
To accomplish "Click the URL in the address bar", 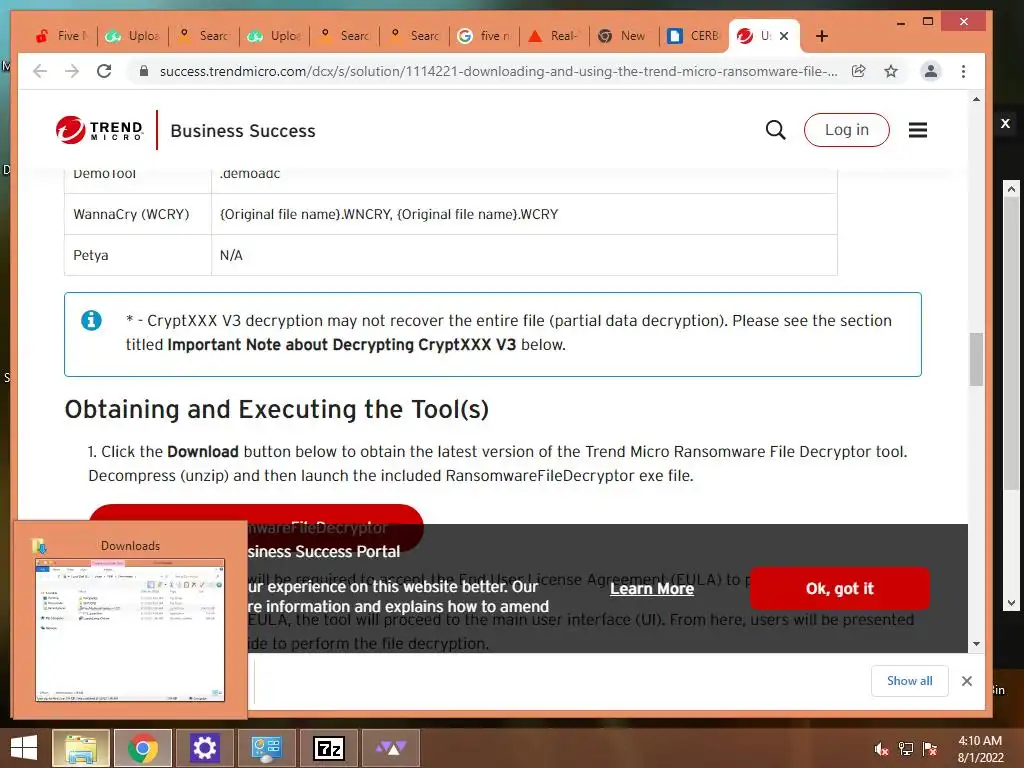I will (x=498, y=71).
